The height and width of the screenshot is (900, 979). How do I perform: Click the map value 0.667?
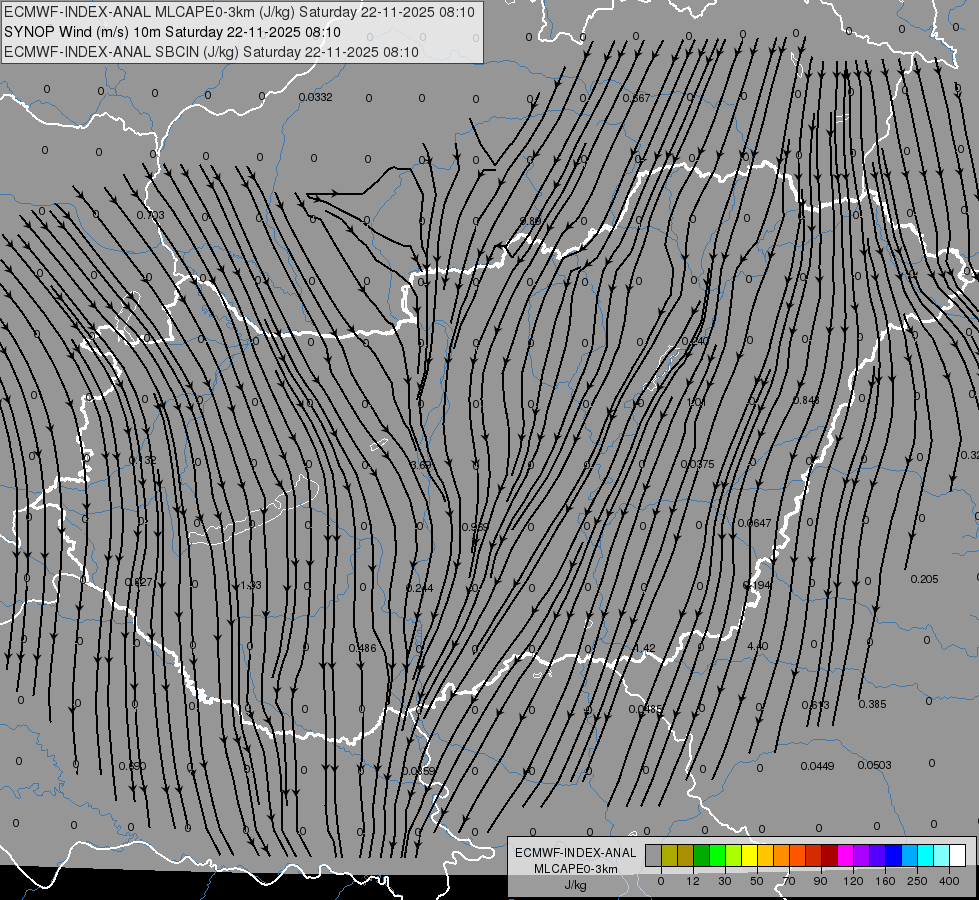pos(636,98)
